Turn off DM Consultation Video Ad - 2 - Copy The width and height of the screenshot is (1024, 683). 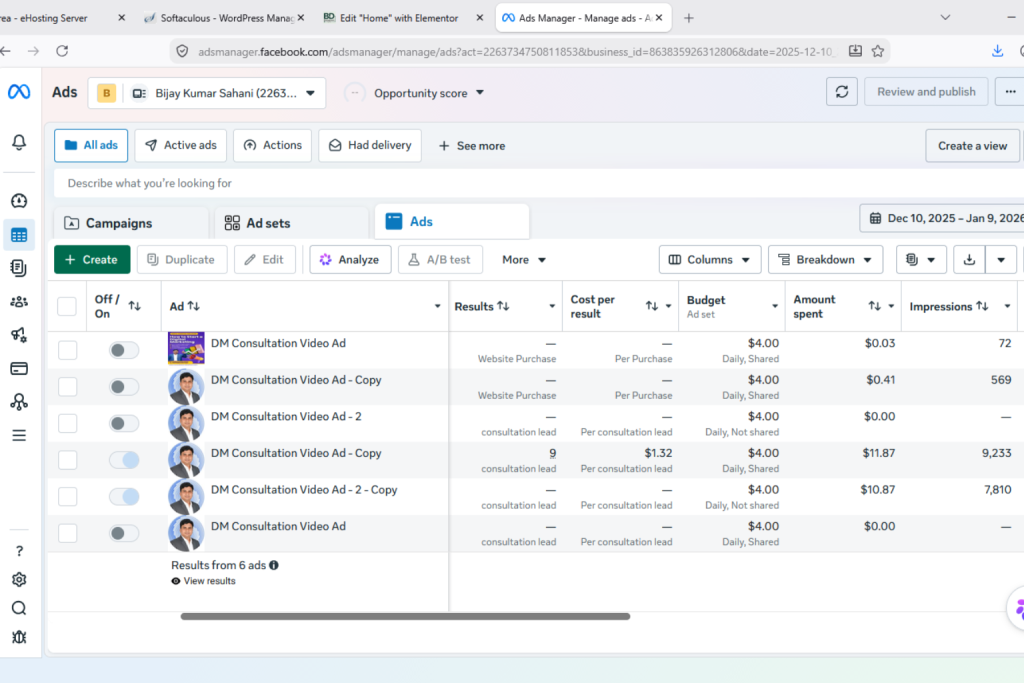click(123, 496)
